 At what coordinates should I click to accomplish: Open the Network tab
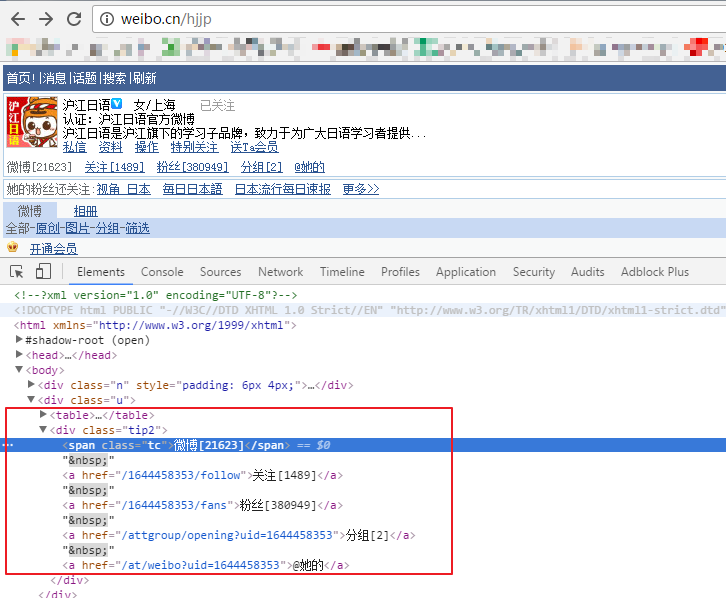[x=281, y=272]
